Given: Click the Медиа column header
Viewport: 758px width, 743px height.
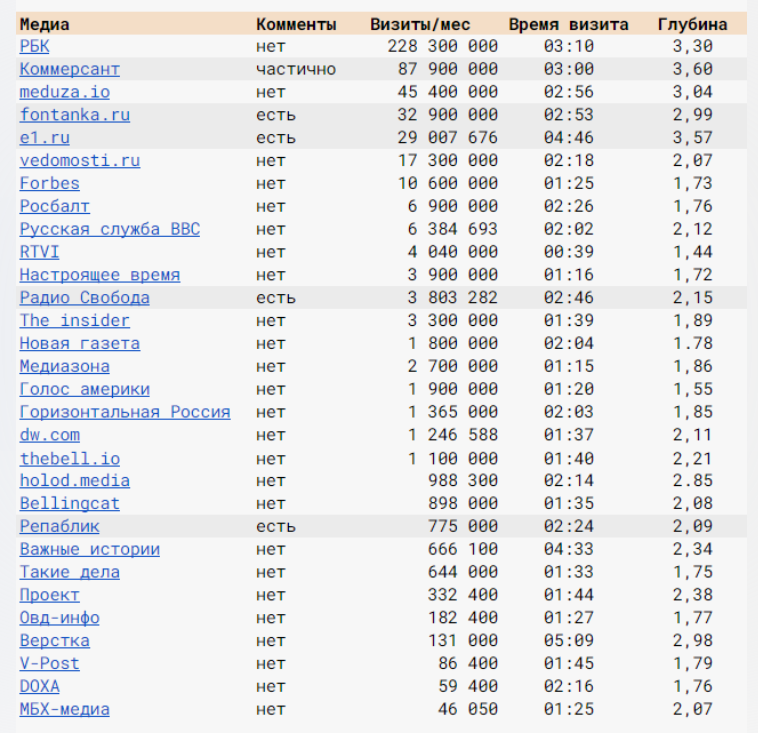Looking at the screenshot, I should click(44, 24).
